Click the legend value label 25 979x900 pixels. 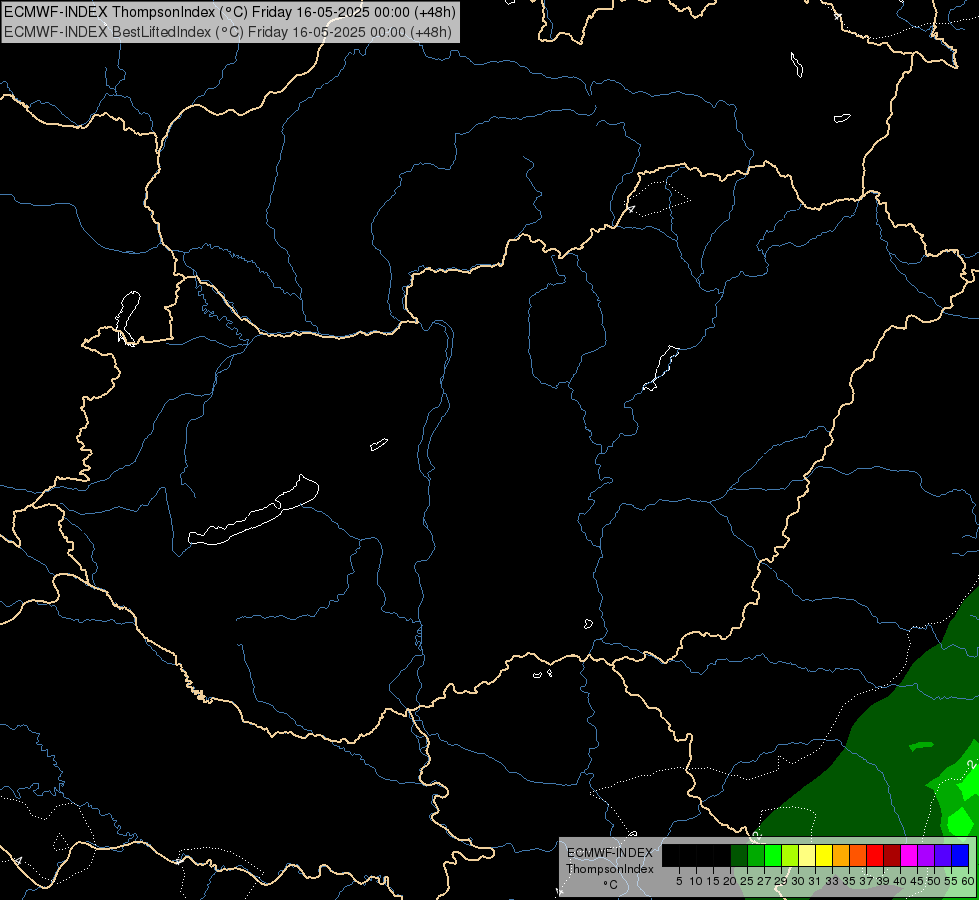[x=747, y=881]
